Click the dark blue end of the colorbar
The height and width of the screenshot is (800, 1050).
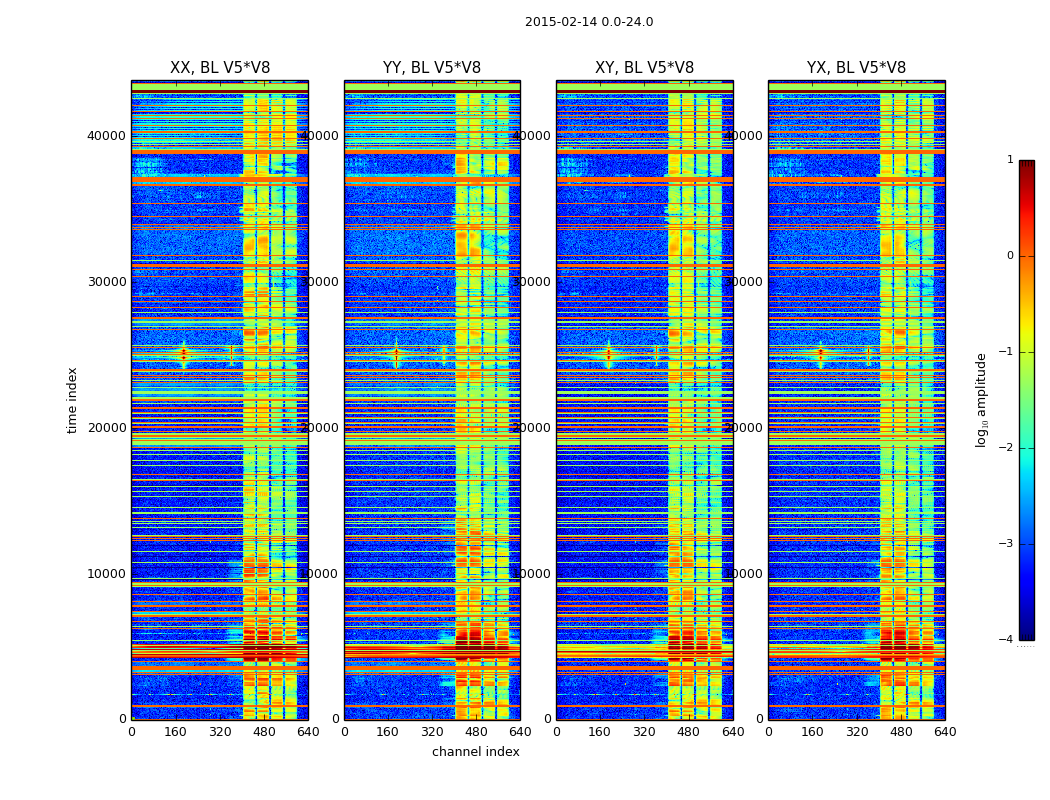click(x=1026, y=633)
